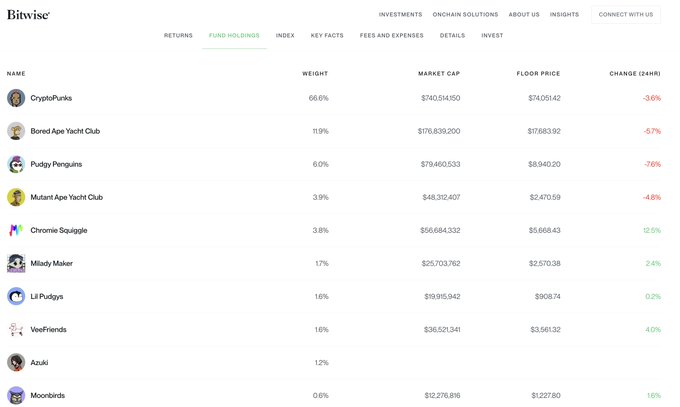The height and width of the screenshot is (407, 680).
Task: Click the Lil Pudgys name
Action: [47, 296]
